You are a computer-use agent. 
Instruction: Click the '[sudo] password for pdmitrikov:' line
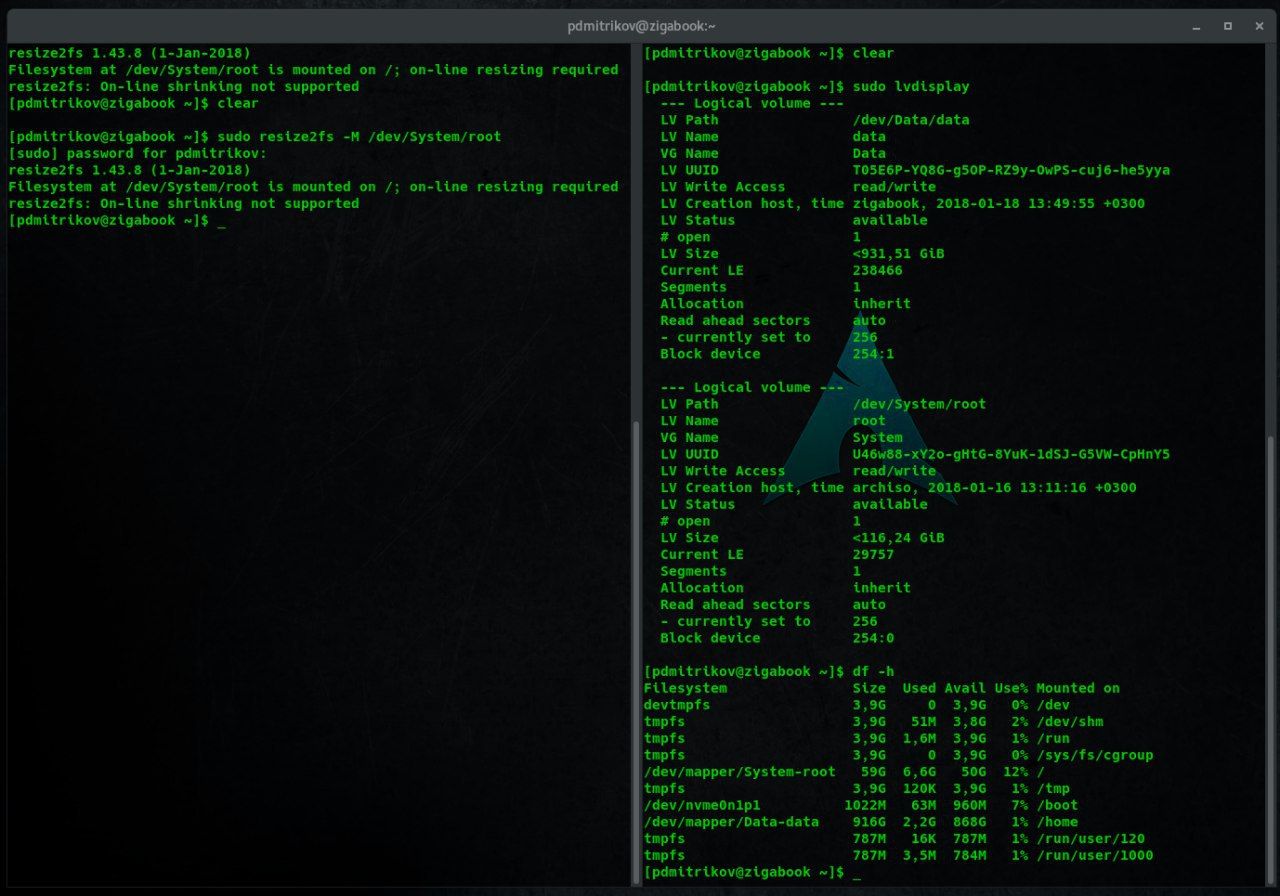pyautogui.click(x=137, y=154)
